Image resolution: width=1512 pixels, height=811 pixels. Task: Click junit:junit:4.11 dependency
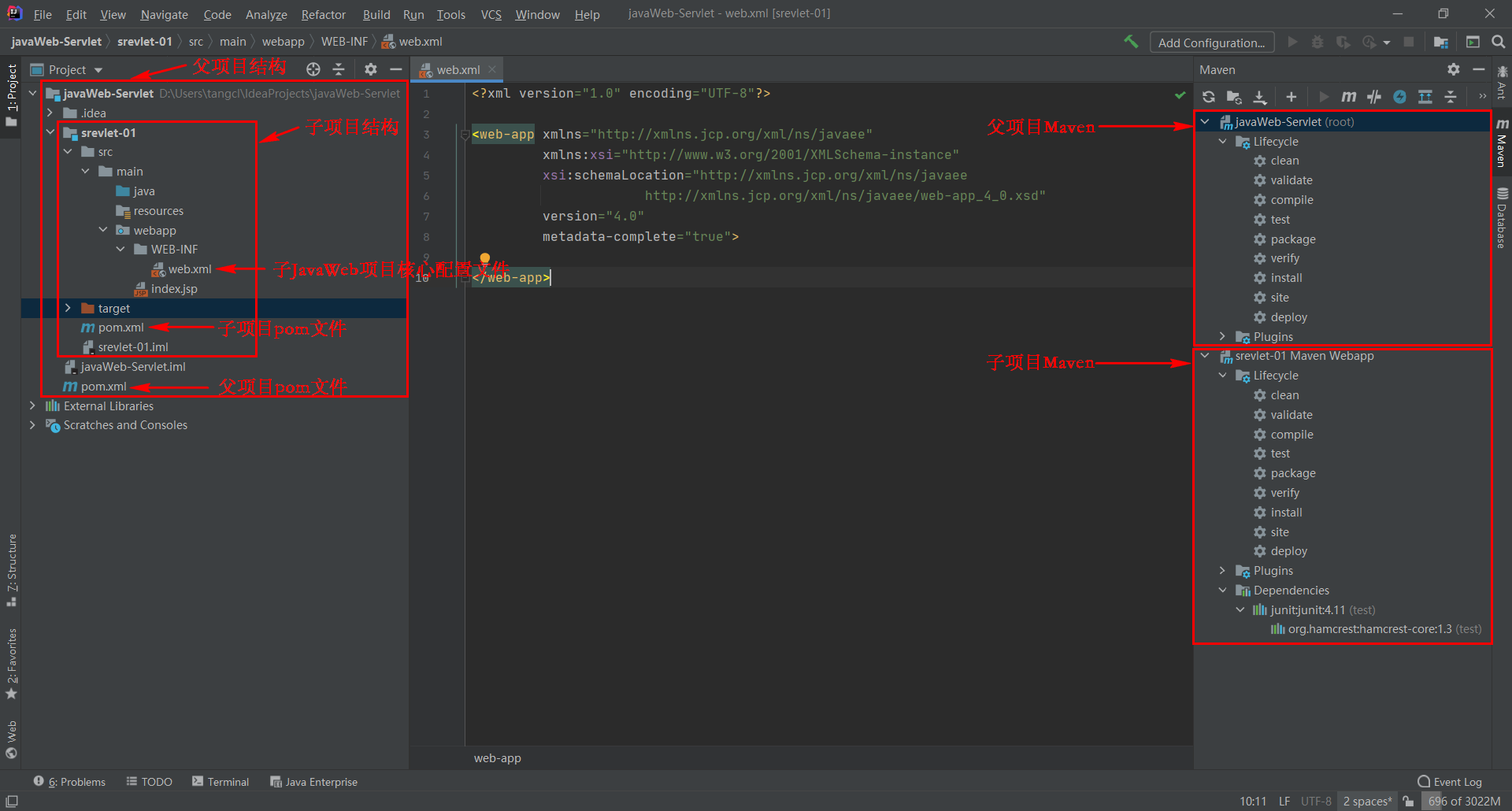1307,609
